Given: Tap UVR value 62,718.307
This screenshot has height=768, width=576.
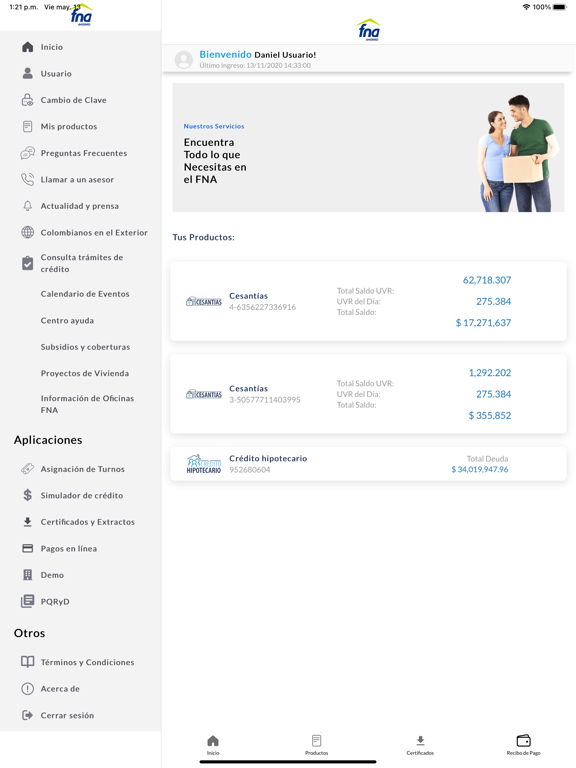Looking at the screenshot, I should [487, 280].
